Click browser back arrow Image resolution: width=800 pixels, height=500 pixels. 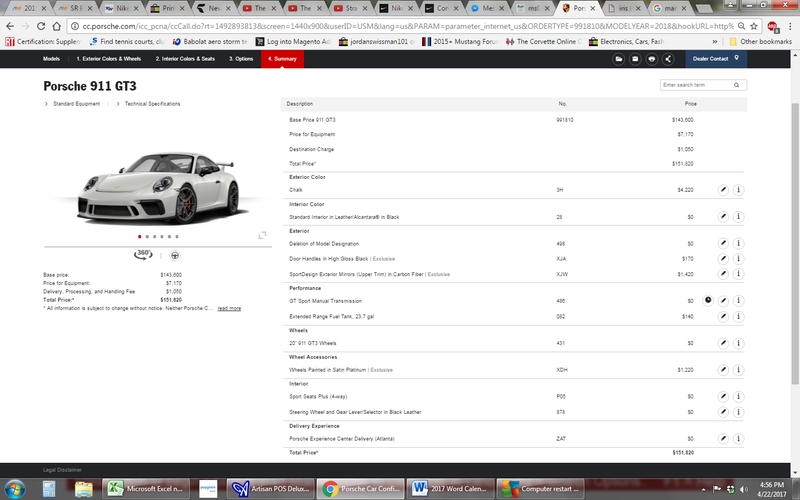(x=10, y=26)
